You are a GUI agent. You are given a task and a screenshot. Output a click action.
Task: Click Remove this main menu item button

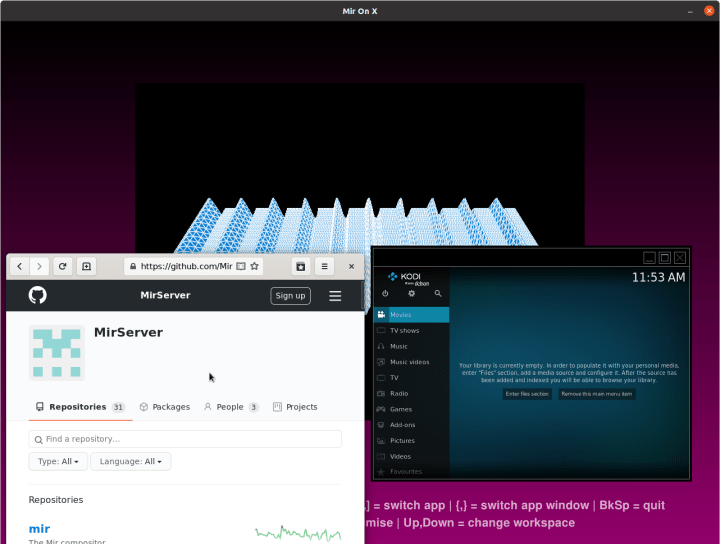(597, 394)
